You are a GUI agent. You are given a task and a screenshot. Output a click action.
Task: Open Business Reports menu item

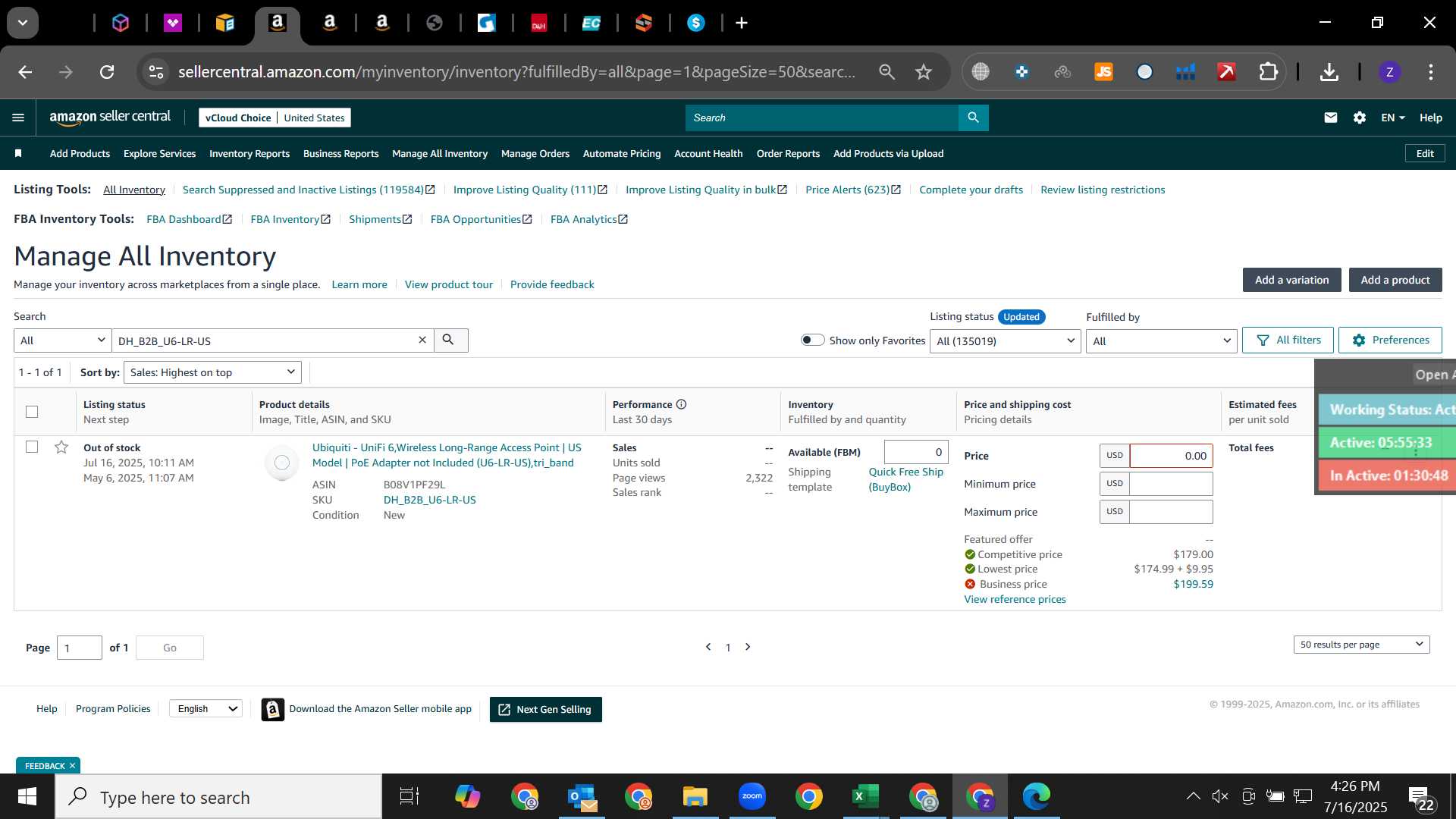click(340, 153)
